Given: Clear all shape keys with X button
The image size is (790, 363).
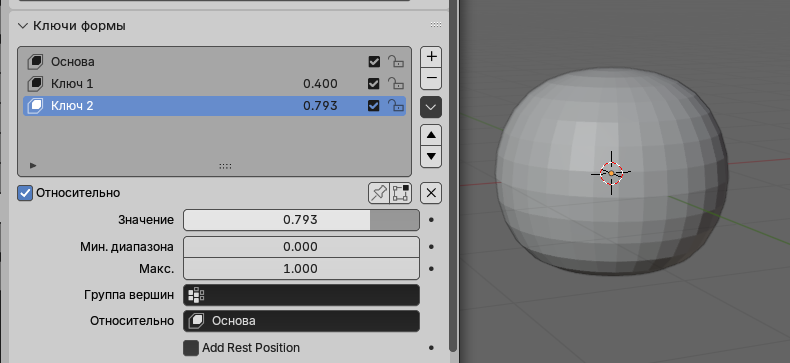Looking at the screenshot, I should [x=431, y=193].
